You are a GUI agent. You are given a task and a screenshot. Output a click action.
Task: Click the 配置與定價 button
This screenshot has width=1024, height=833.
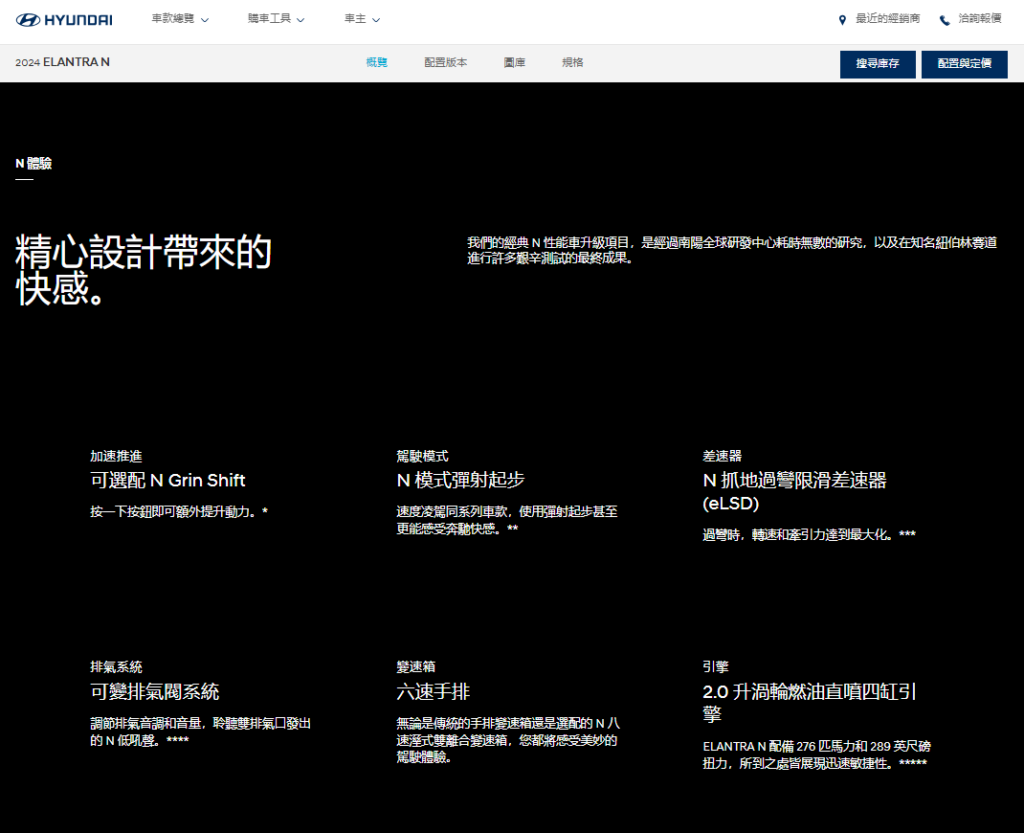(x=964, y=64)
